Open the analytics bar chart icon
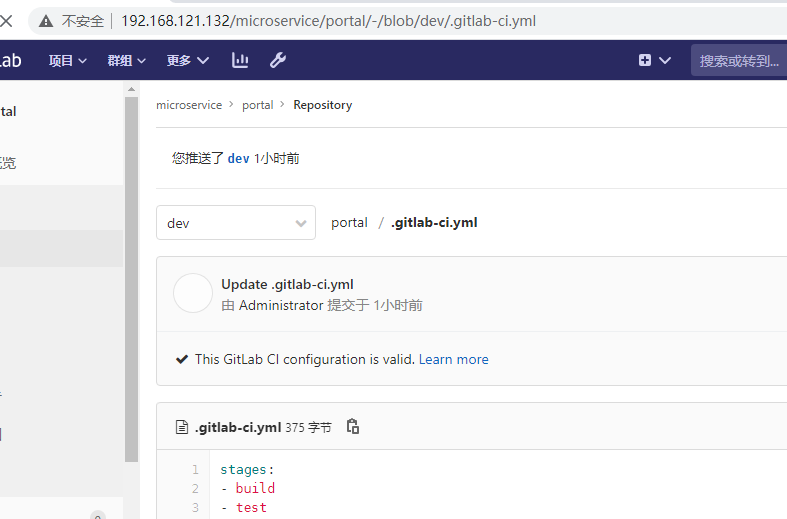787x519 pixels. (x=240, y=60)
